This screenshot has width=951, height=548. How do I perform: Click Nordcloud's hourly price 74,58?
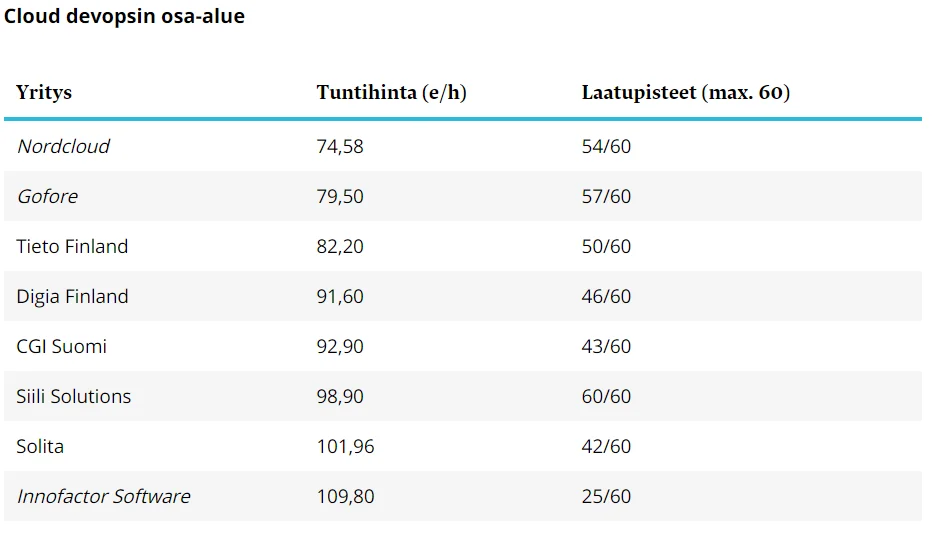click(x=340, y=146)
